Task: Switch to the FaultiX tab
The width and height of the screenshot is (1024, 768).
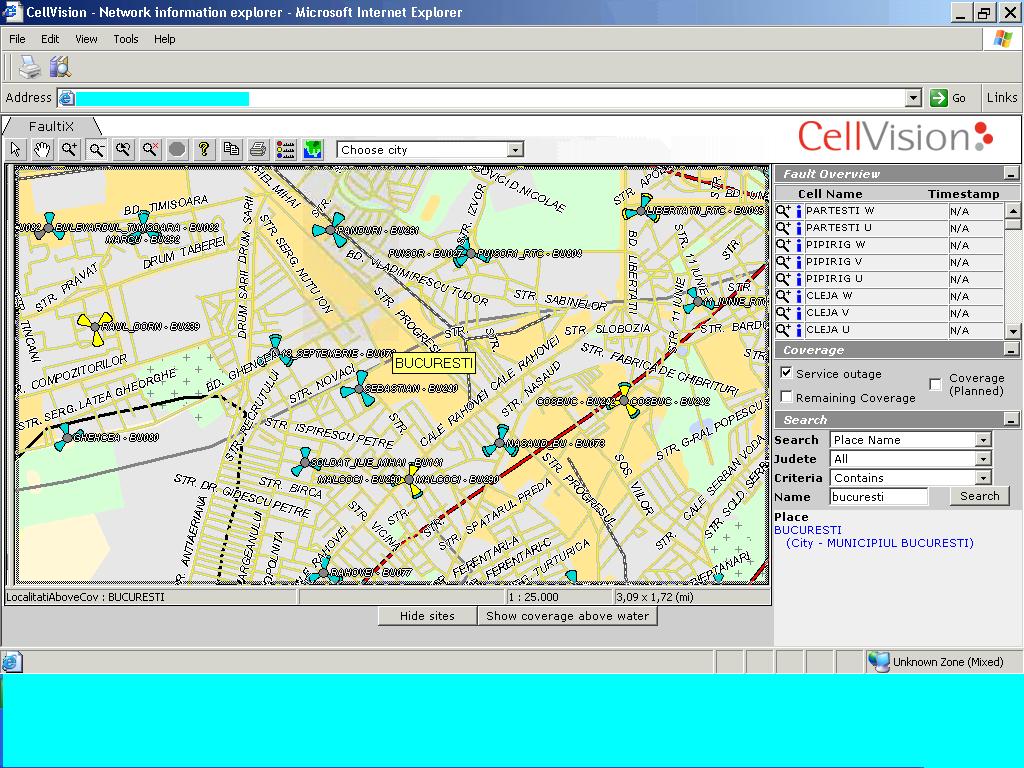Action: tap(51, 126)
